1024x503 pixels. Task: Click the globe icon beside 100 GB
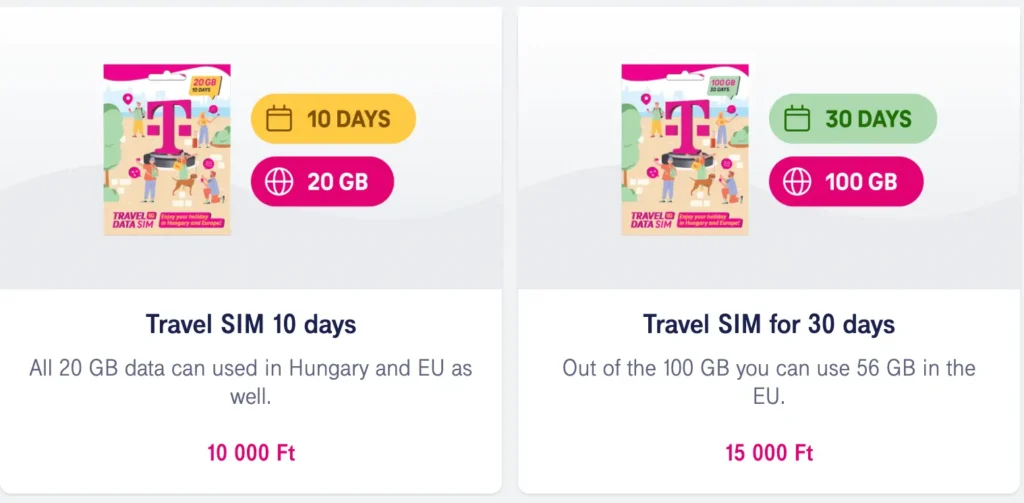797,182
